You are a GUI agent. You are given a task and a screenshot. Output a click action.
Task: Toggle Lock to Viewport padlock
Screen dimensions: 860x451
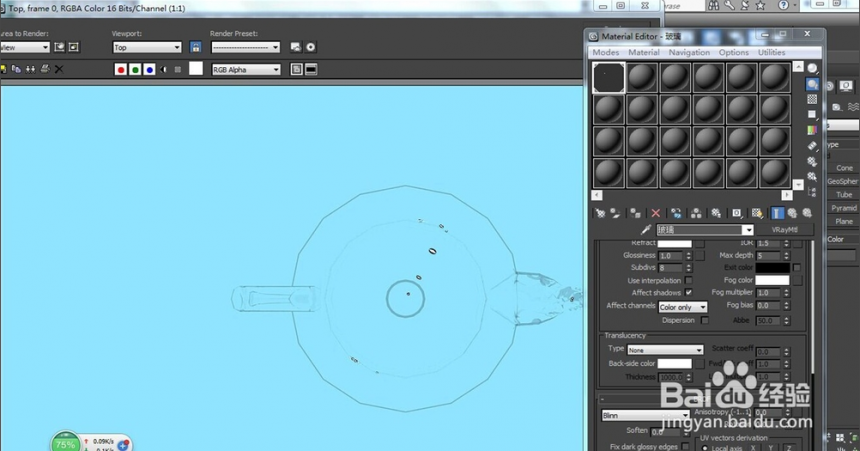click(195, 47)
